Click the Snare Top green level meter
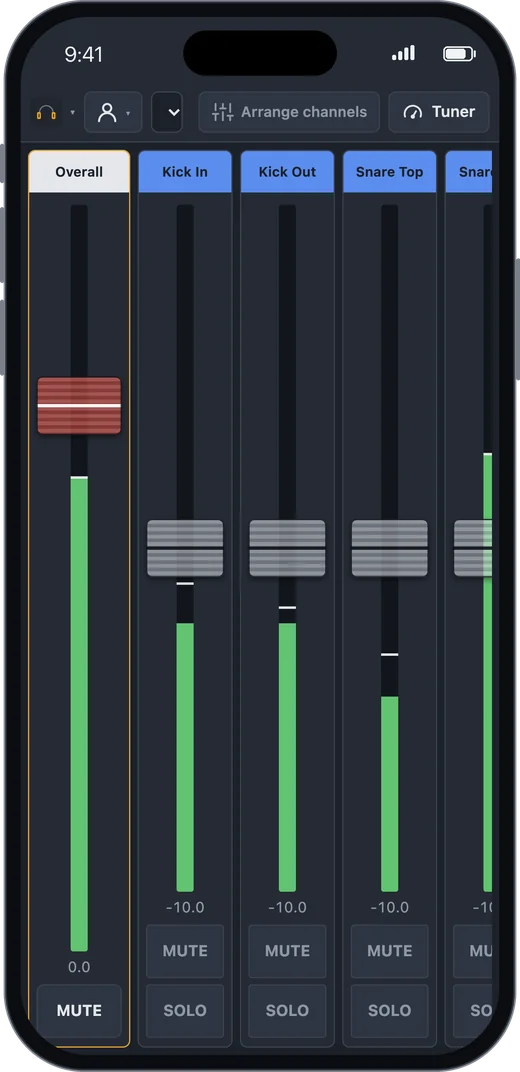 [389, 794]
